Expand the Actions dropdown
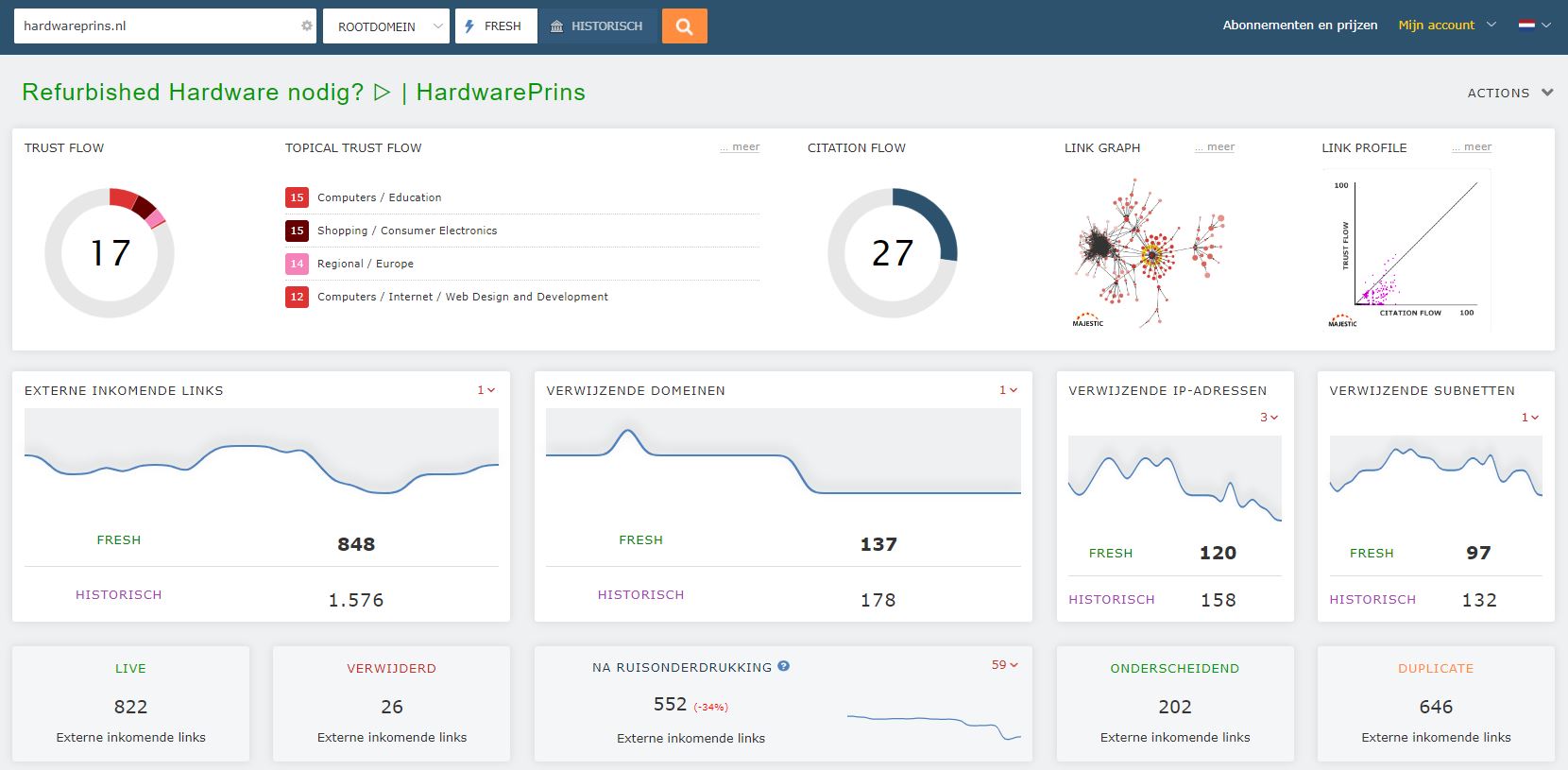 [1509, 93]
